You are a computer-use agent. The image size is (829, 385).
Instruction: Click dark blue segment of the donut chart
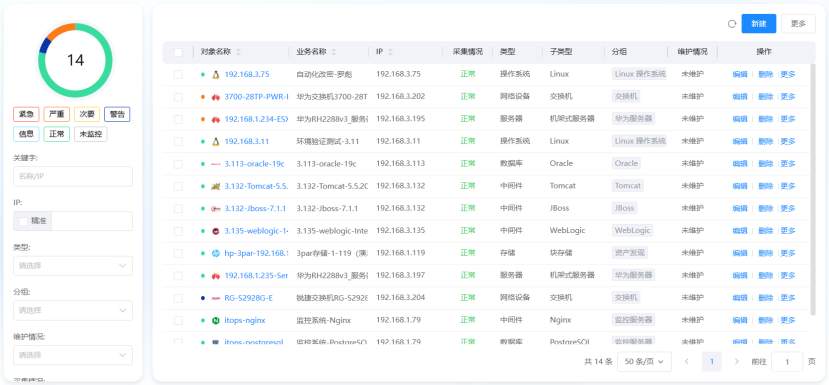pos(44,47)
